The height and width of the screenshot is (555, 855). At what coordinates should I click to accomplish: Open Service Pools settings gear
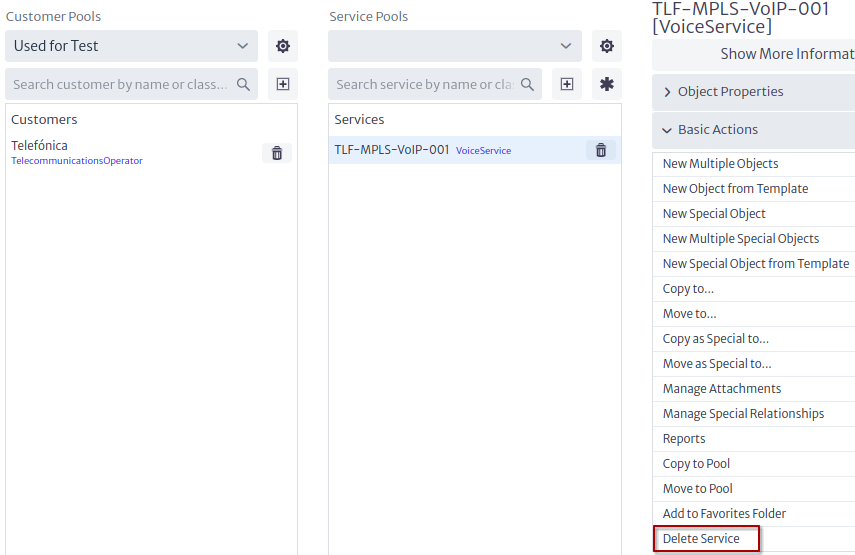coord(606,46)
